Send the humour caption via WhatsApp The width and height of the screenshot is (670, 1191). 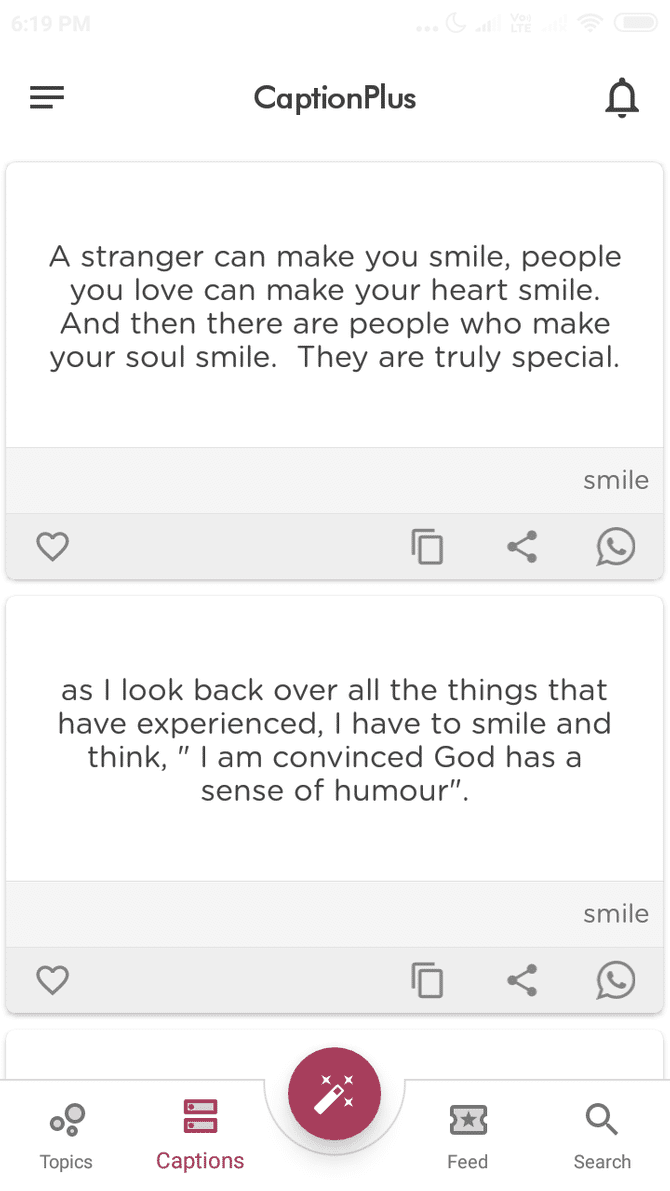pyautogui.click(x=616, y=980)
